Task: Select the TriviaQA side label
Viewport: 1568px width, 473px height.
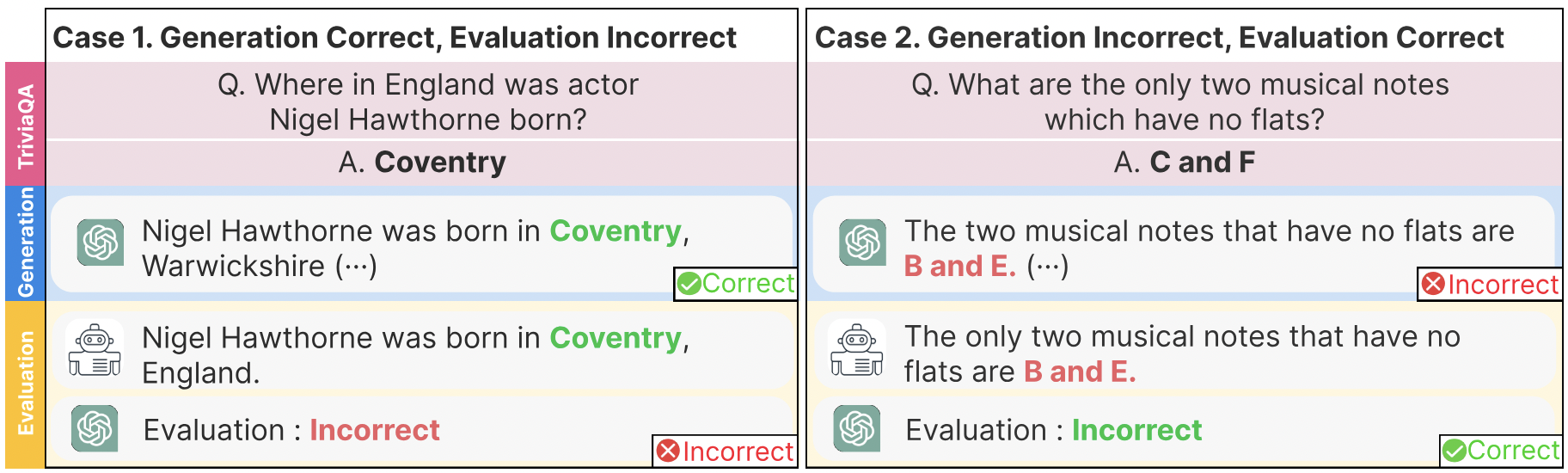Action: click(25, 124)
